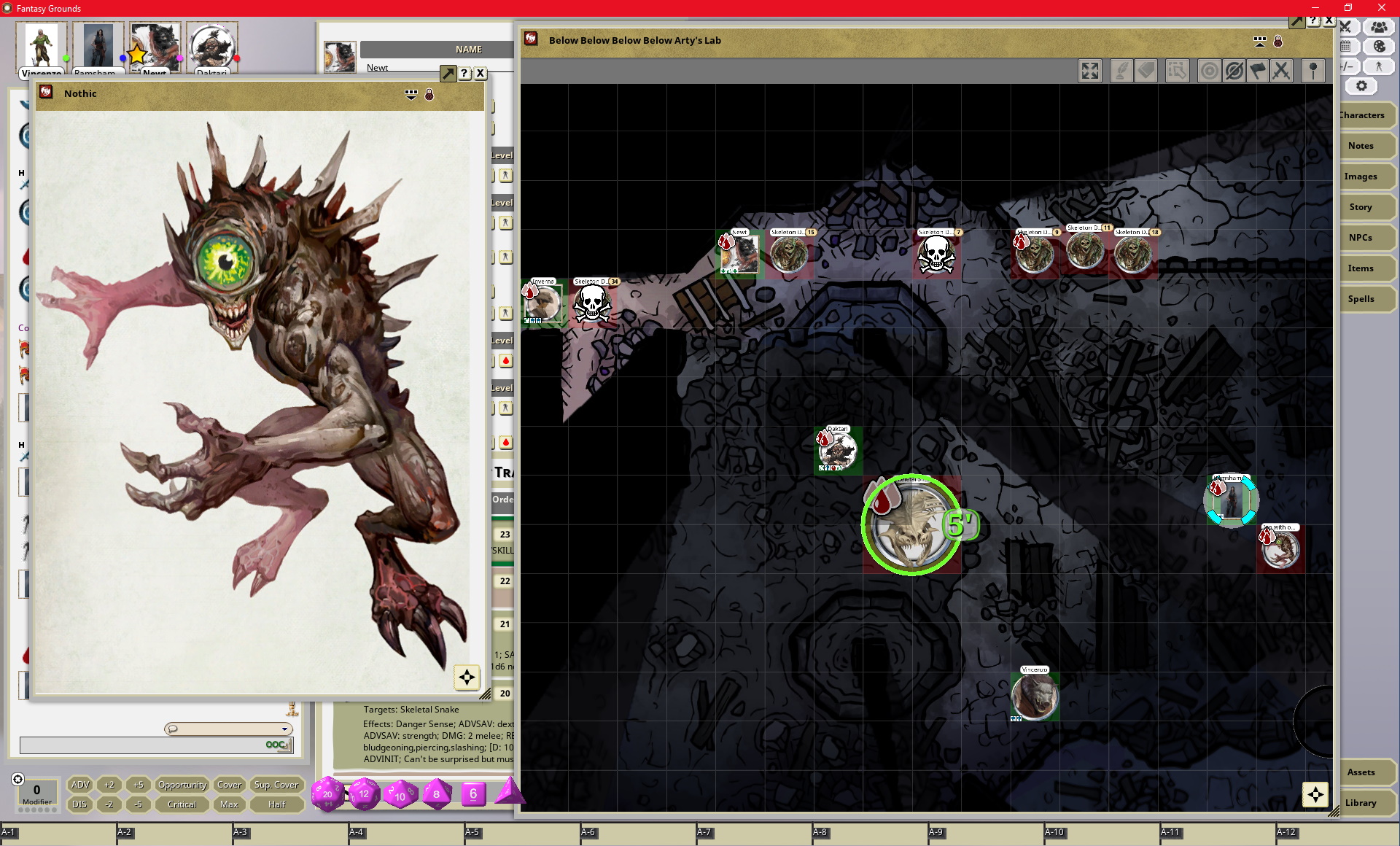The height and width of the screenshot is (846, 1400).
Task: Click the Half modifier button
Action: pyautogui.click(x=276, y=804)
